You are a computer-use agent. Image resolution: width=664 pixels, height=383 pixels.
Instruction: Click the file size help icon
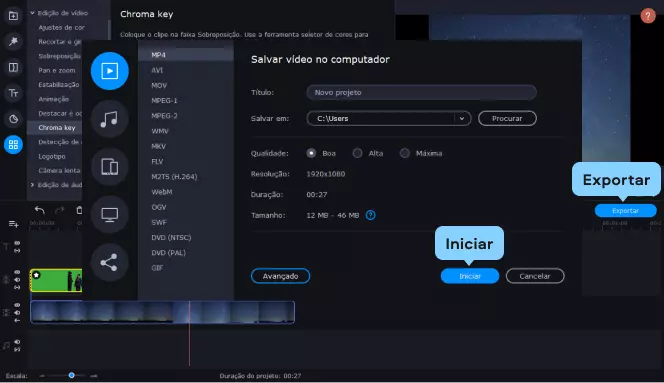click(371, 215)
